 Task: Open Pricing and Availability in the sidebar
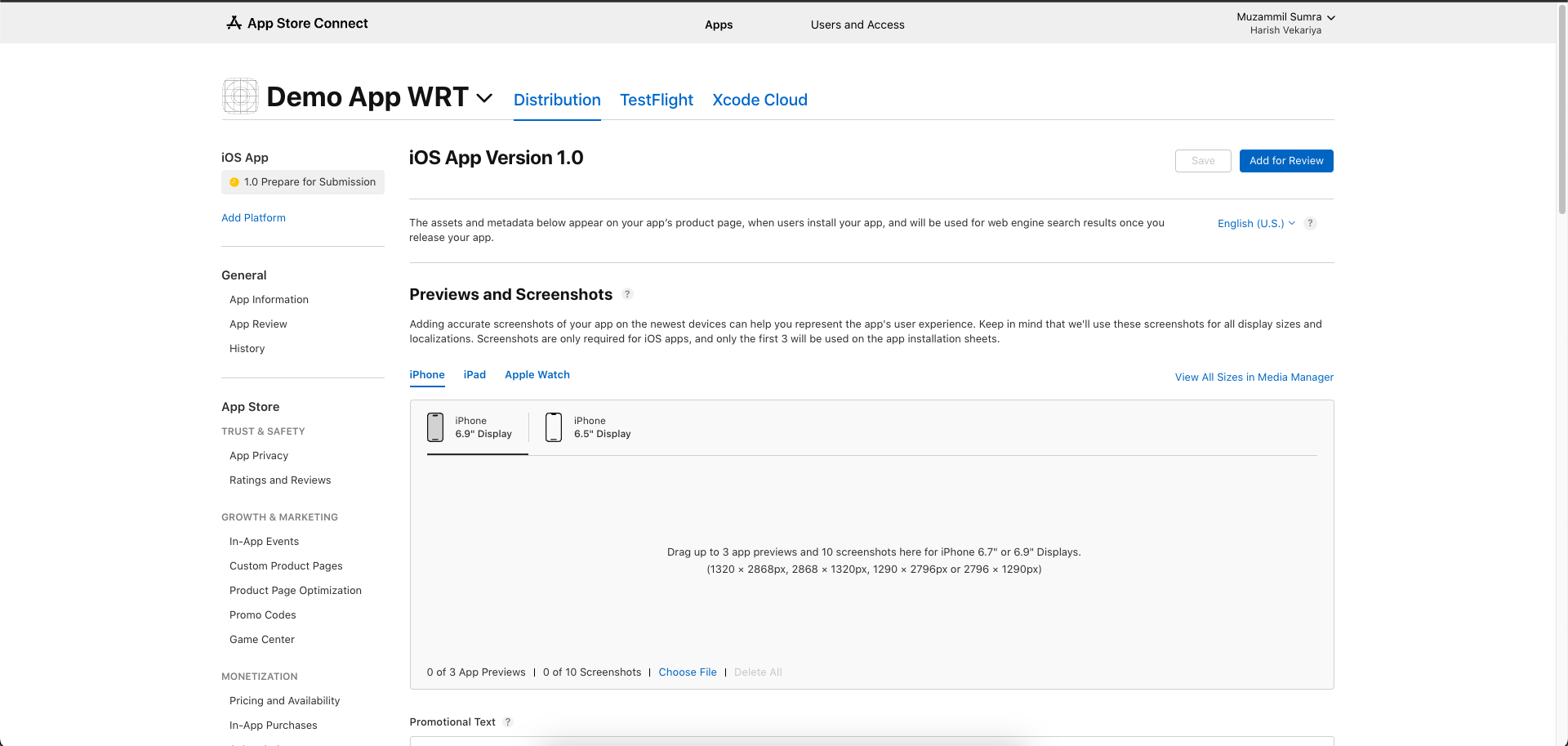click(284, 701)
